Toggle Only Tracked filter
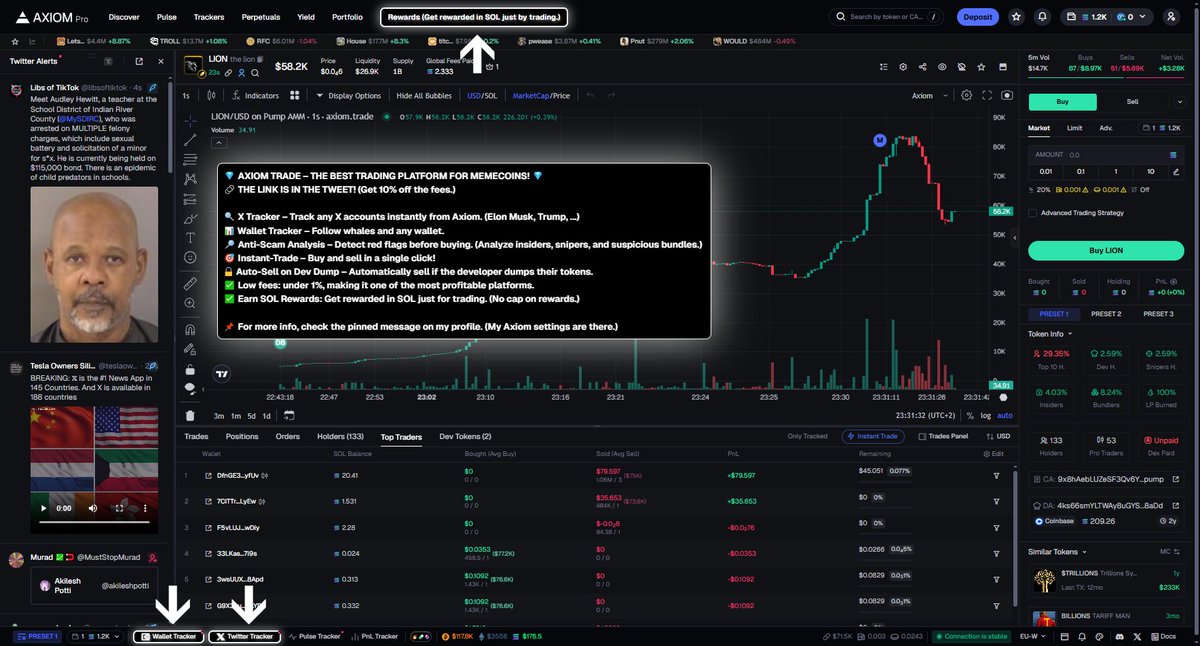This screenshot has width=1200, height=646. coord(808,437)
